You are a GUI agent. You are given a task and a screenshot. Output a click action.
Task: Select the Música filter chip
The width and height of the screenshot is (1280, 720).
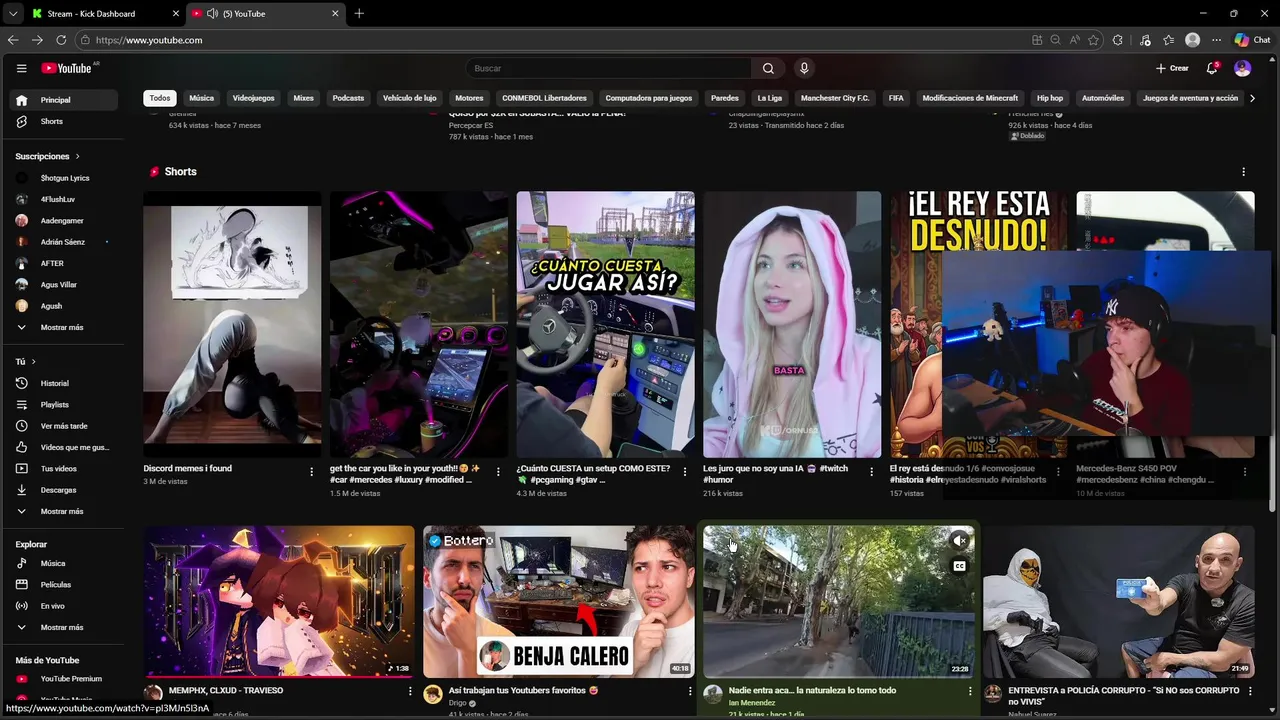click(202, 98)
